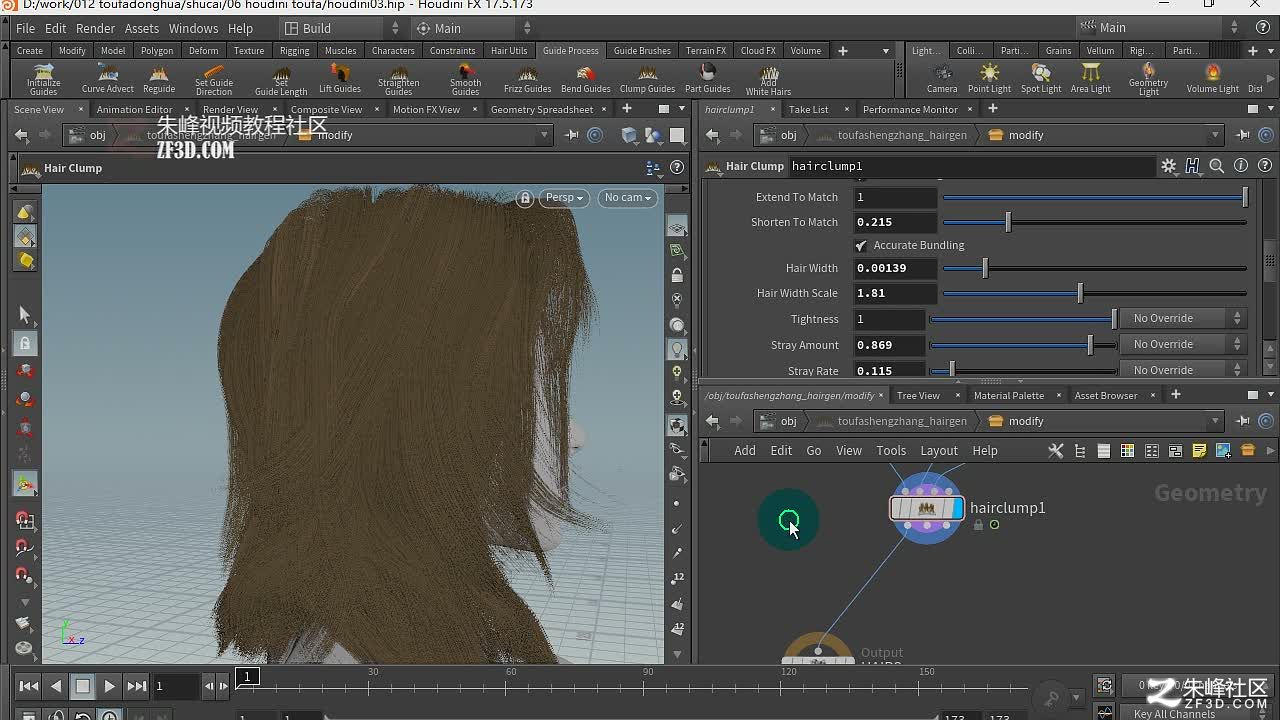Viewport: 1280px width, 720px height.
Task: Click the hairclump1 node
Action: 926,508
